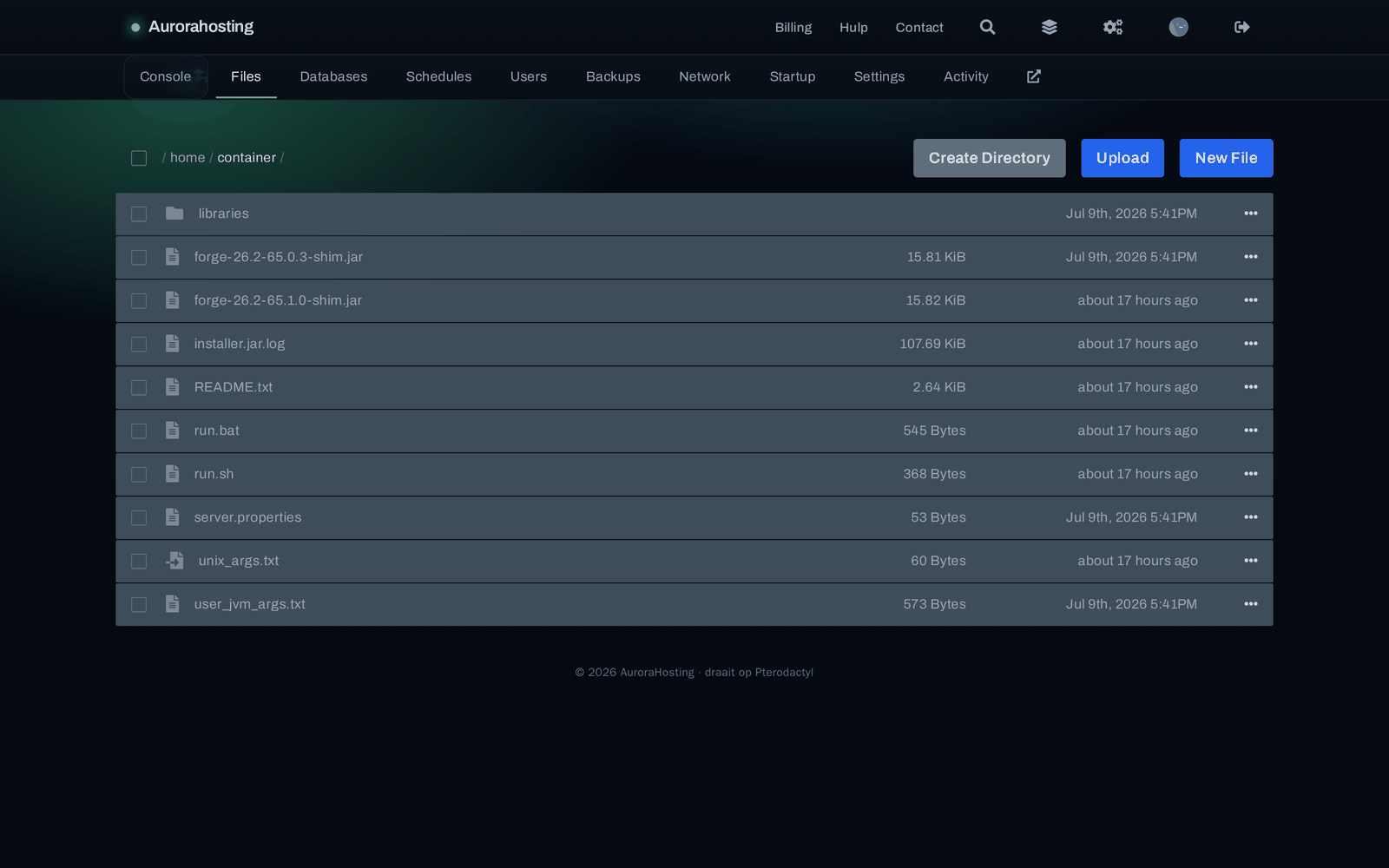Open the options menu for run.sh
Screen dimensions: 1389x868
tap(1251, 474)
